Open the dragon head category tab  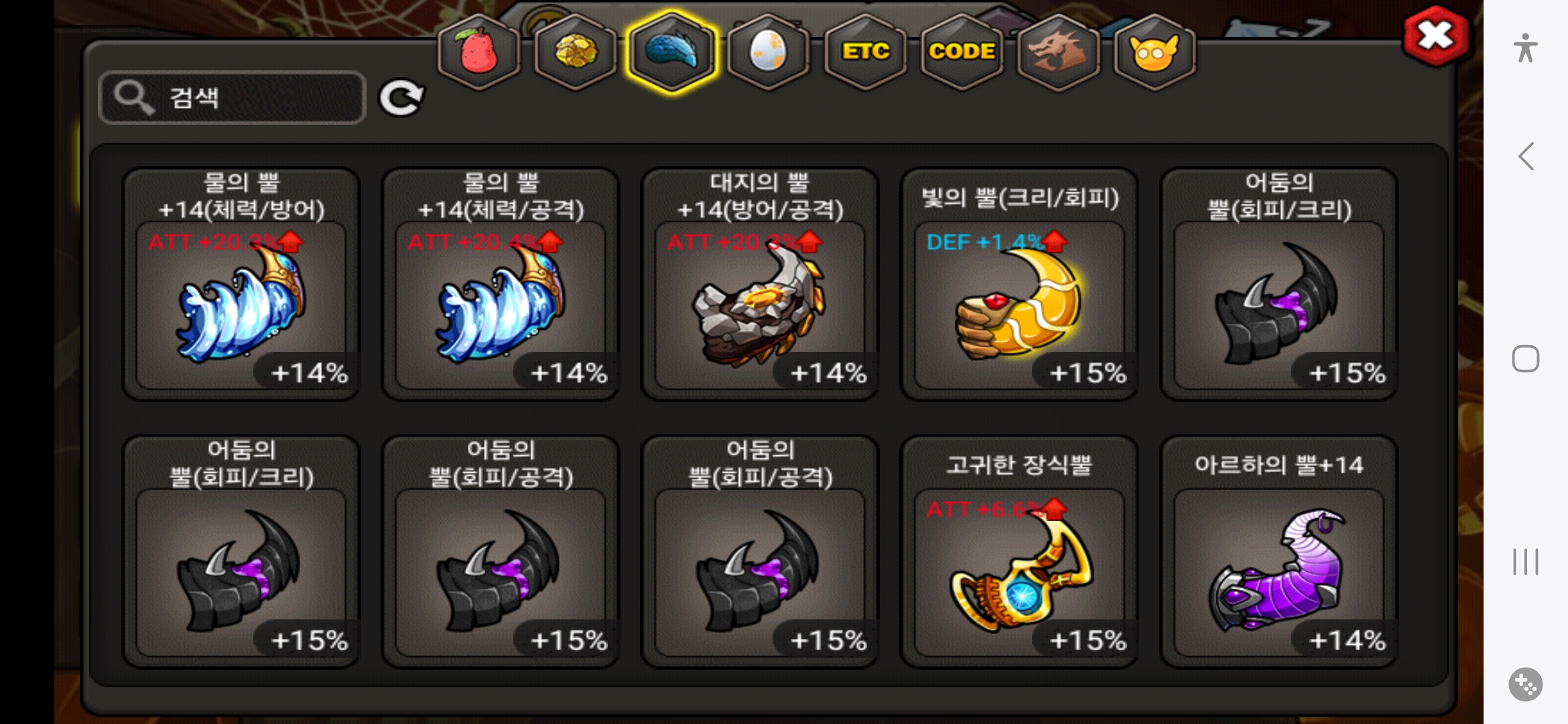1058,51
